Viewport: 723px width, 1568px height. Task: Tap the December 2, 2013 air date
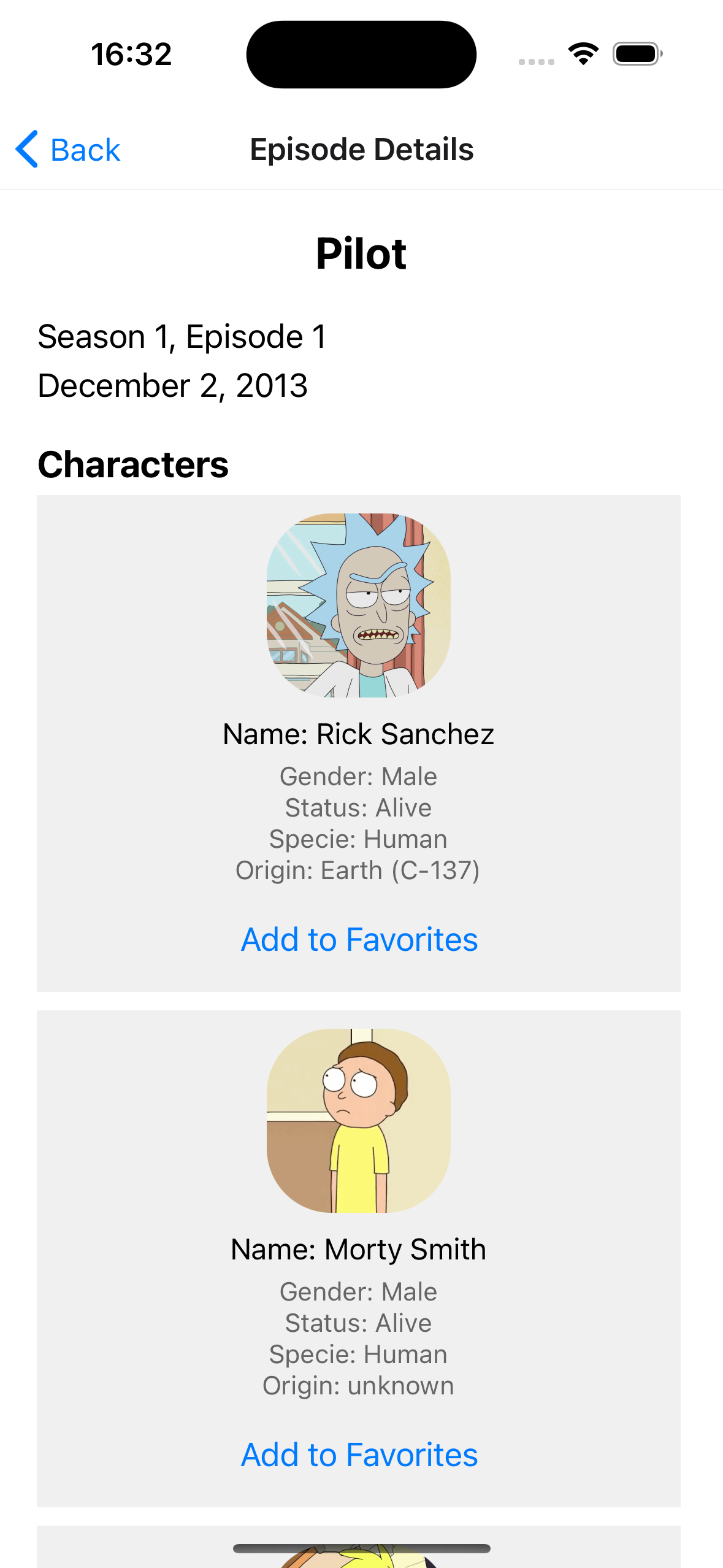[x=173, y=385]
